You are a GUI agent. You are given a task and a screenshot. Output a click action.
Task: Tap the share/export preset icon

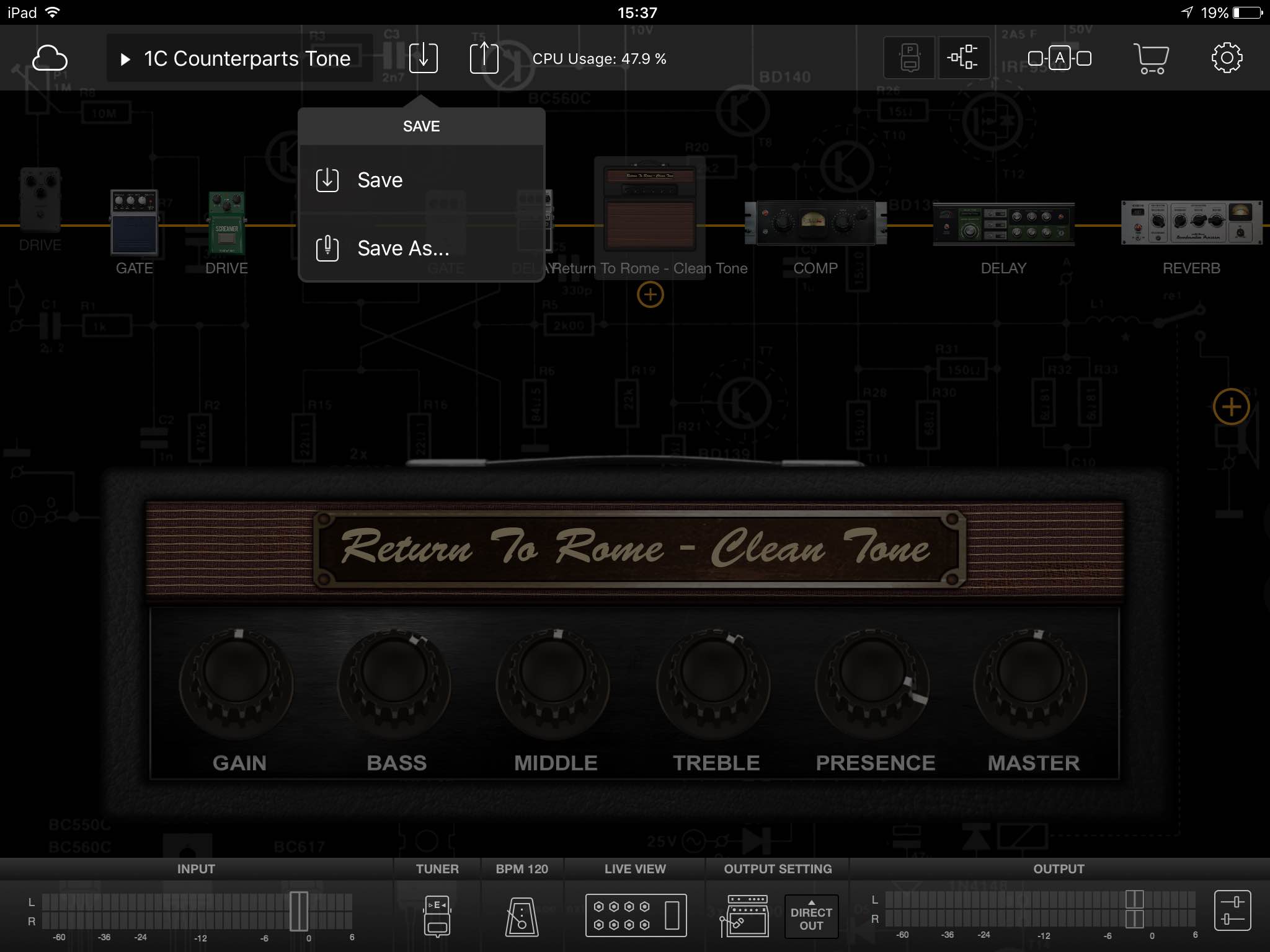click(x=484, y=58)
